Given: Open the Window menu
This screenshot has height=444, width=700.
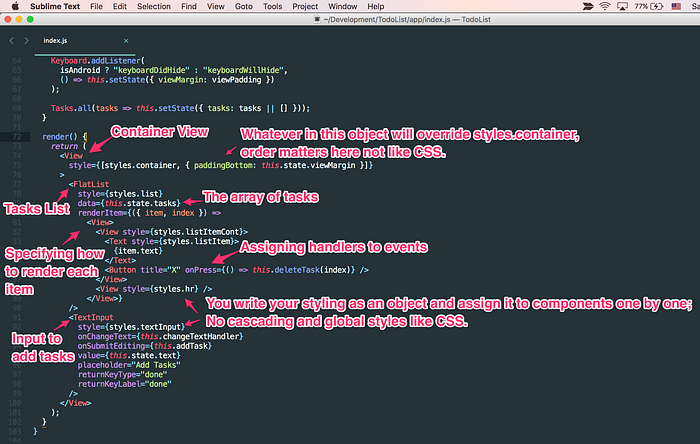Looking at the screenshot, I should pyautogui.click(x=342, y=6).
